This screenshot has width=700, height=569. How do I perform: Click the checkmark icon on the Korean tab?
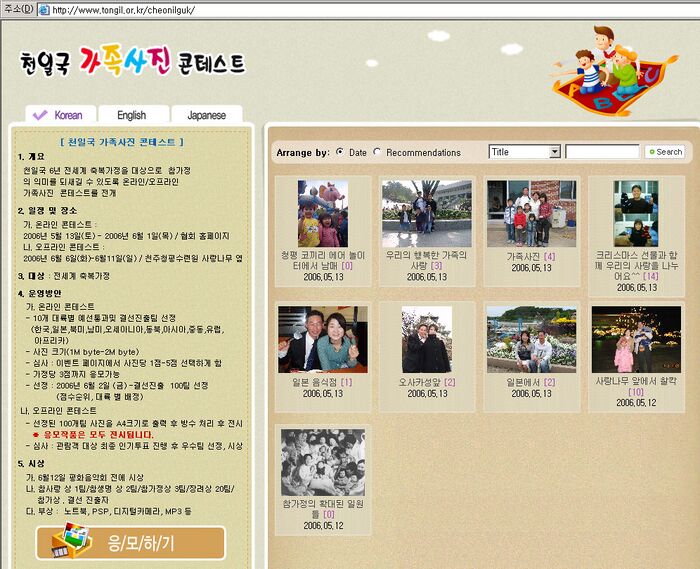40,115
